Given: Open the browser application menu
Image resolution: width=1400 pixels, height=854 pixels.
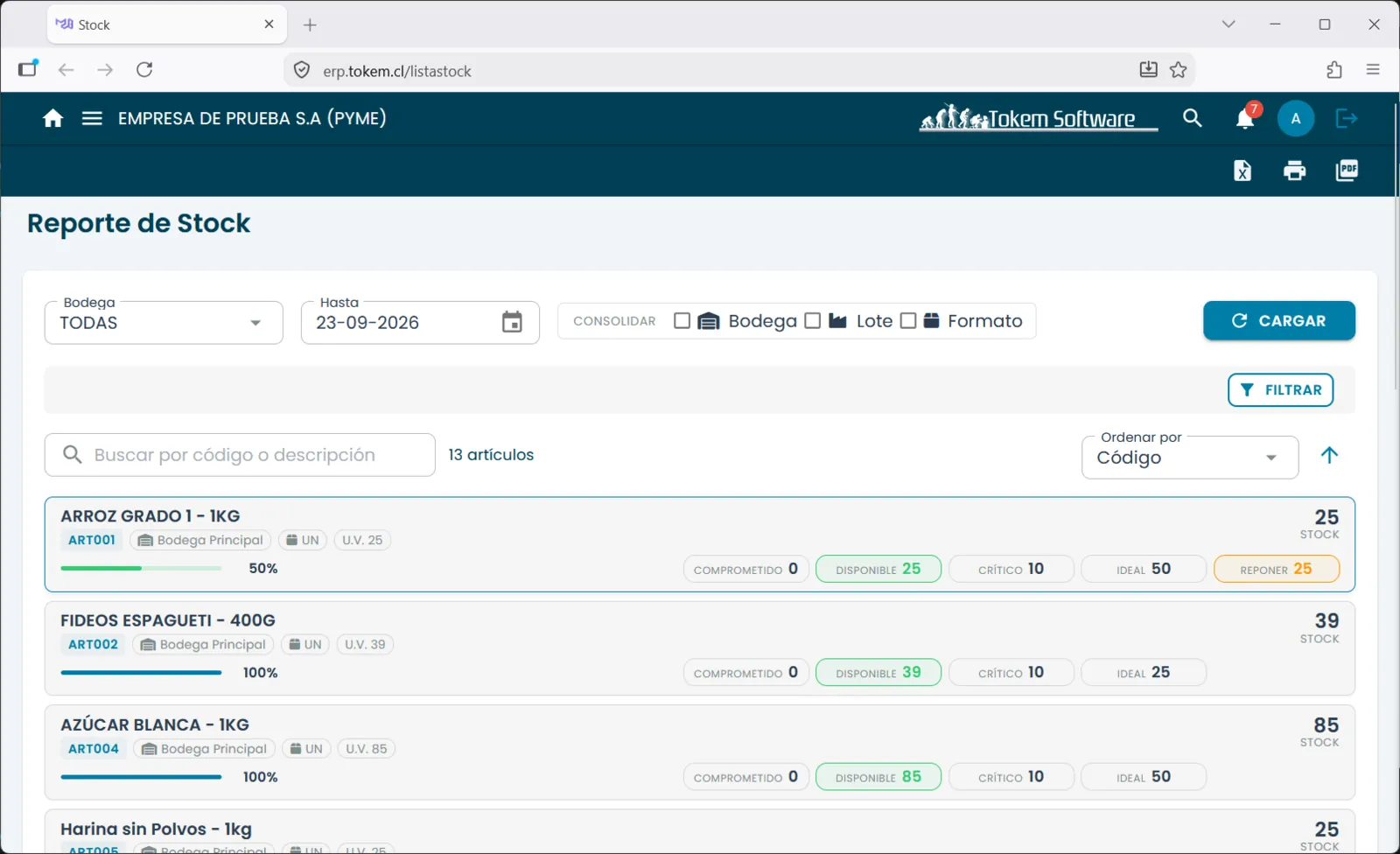Looking at the screenshot, I should pos(1373,70).
